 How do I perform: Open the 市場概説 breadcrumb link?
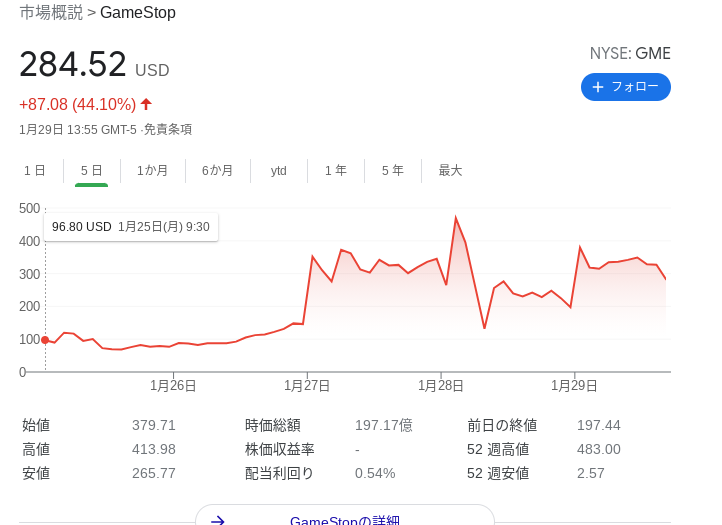point(51,12)
